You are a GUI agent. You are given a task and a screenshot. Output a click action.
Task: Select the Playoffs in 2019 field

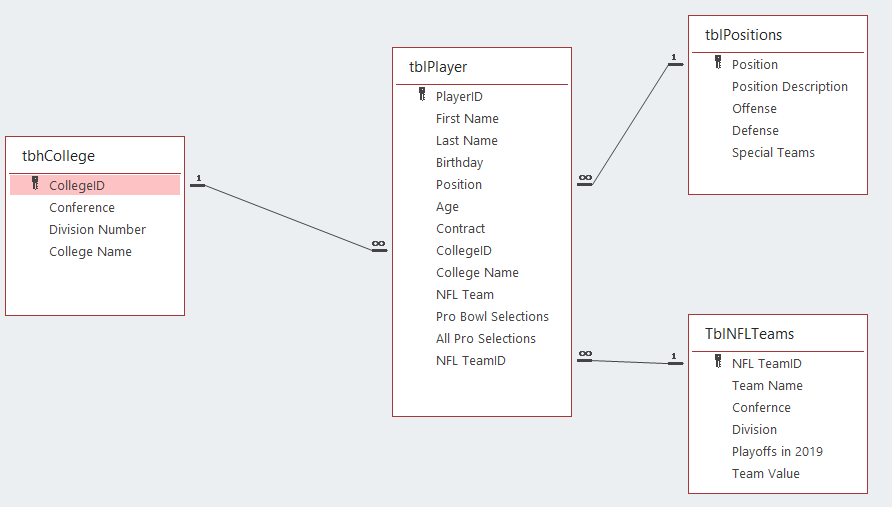(x=778, y=452)
